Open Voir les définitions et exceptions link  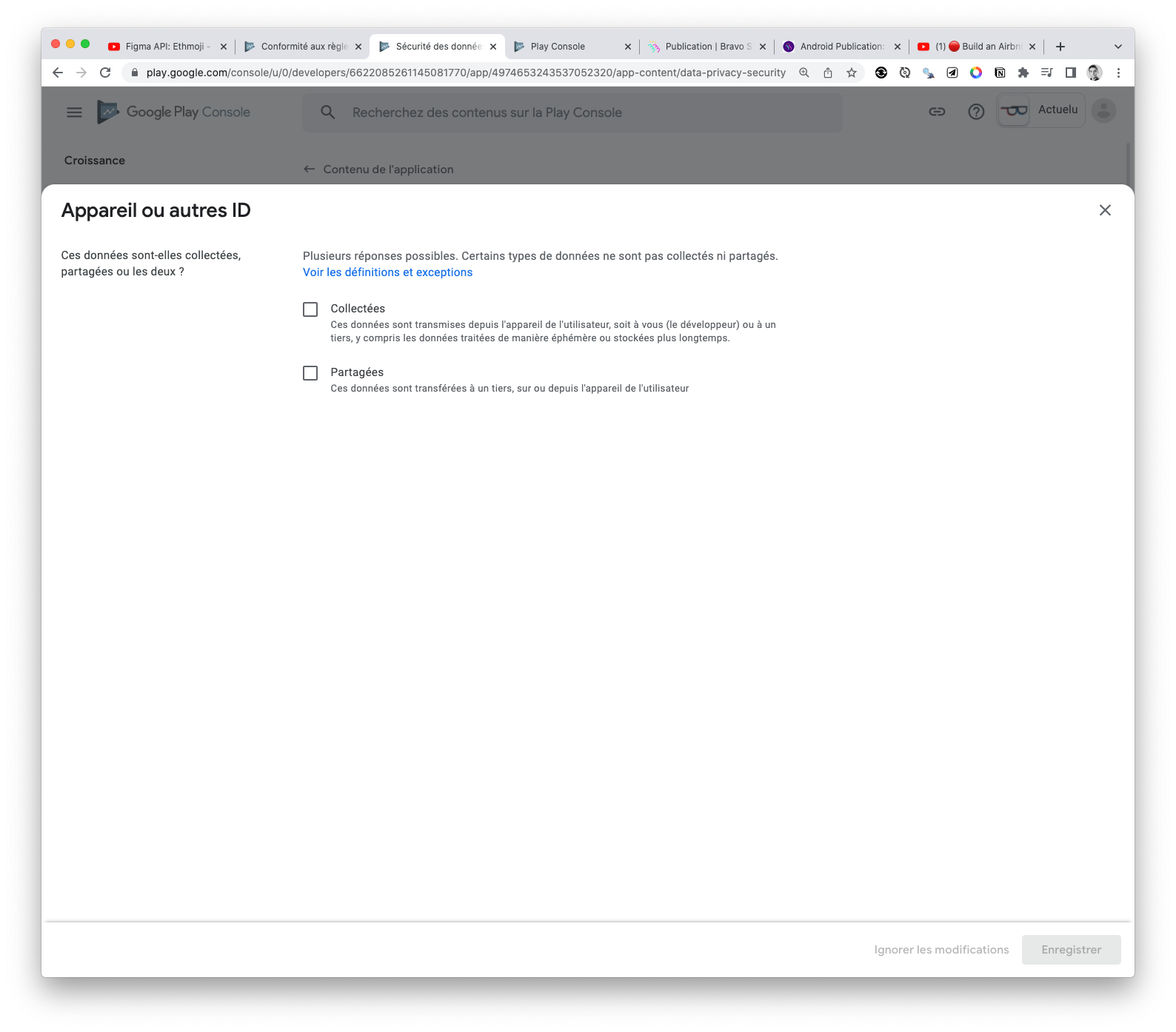pos(387,272)
